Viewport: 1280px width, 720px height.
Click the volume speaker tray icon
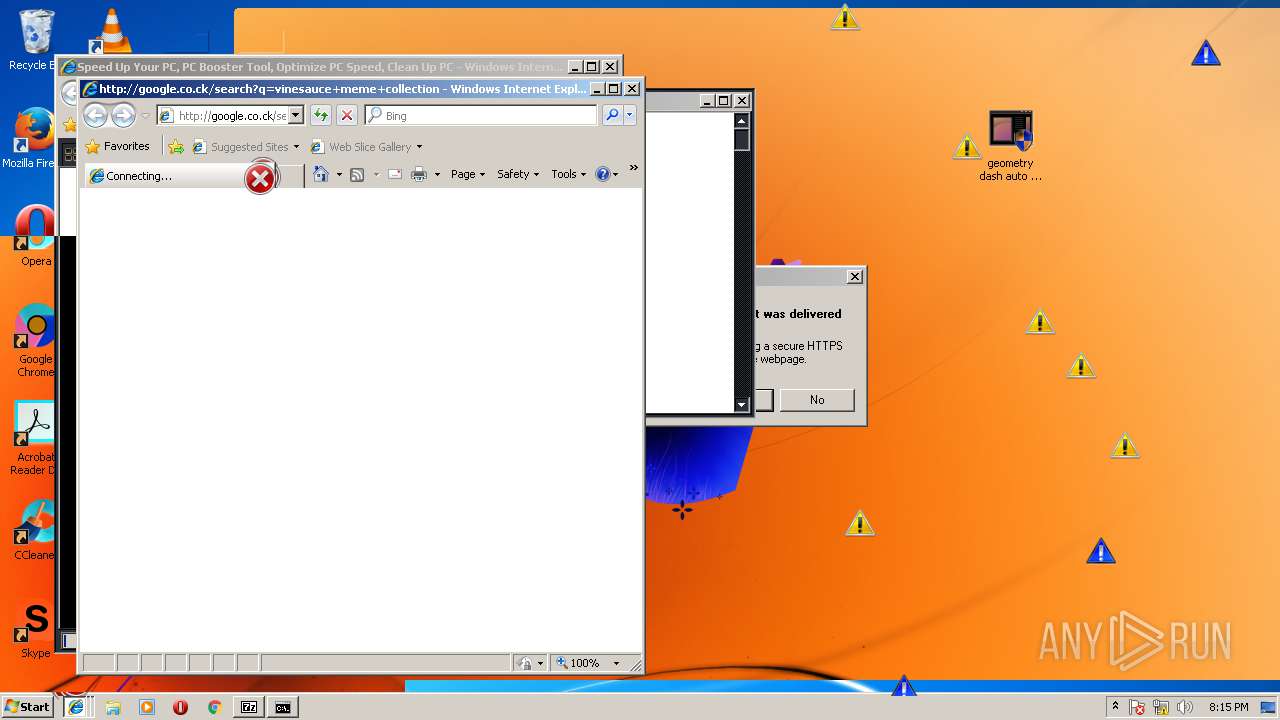click(x=1185, y=707)
